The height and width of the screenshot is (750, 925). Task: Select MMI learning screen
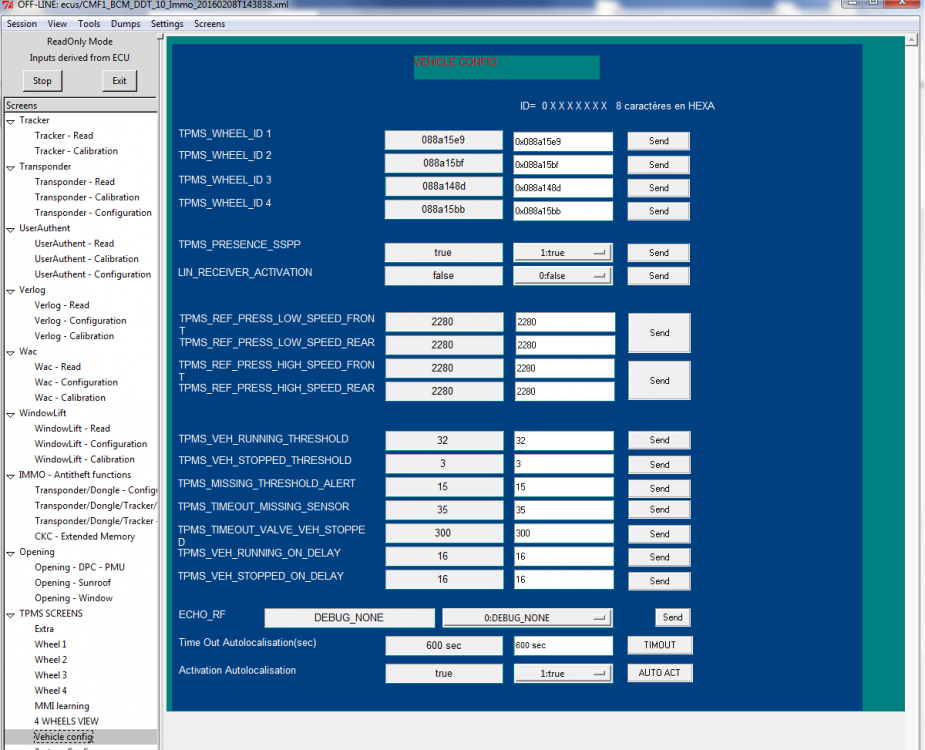pyautogui.click(x=62, y=706)
